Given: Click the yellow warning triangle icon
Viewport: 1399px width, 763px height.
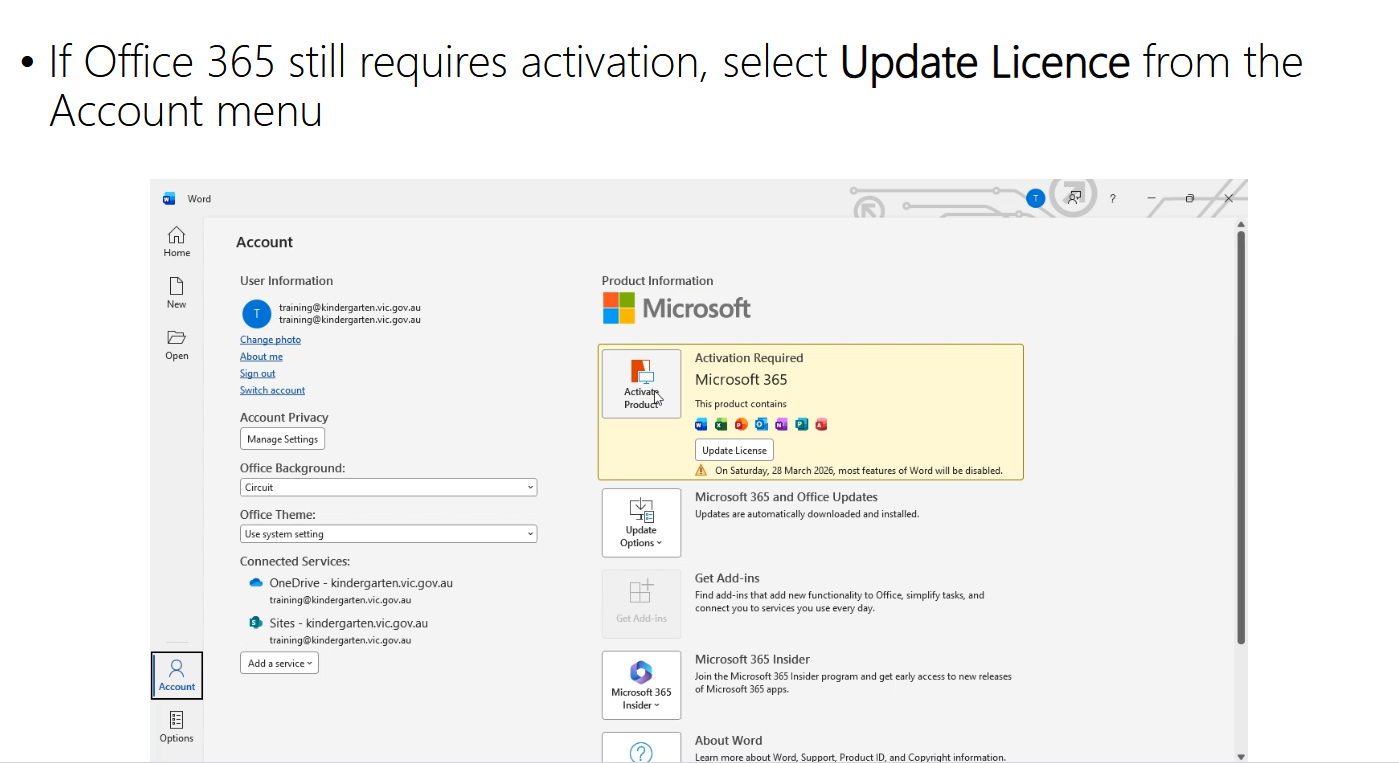Looking at the screenshot, I should click(701, 470).
